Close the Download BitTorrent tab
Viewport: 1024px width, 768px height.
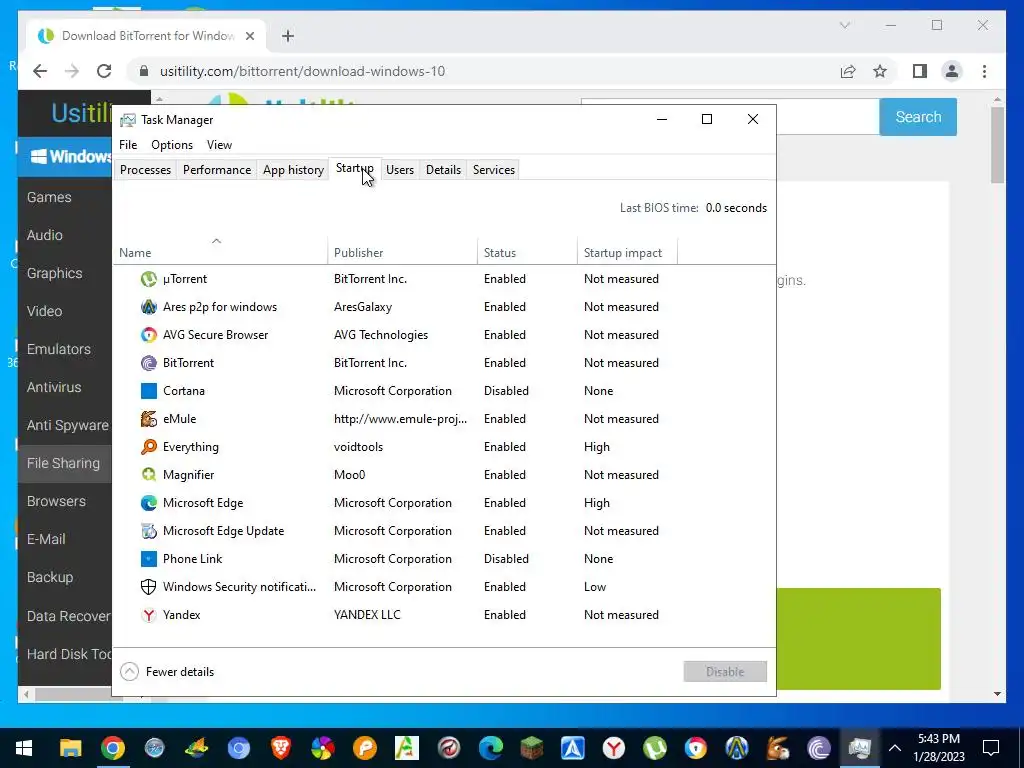coord(249,36)
